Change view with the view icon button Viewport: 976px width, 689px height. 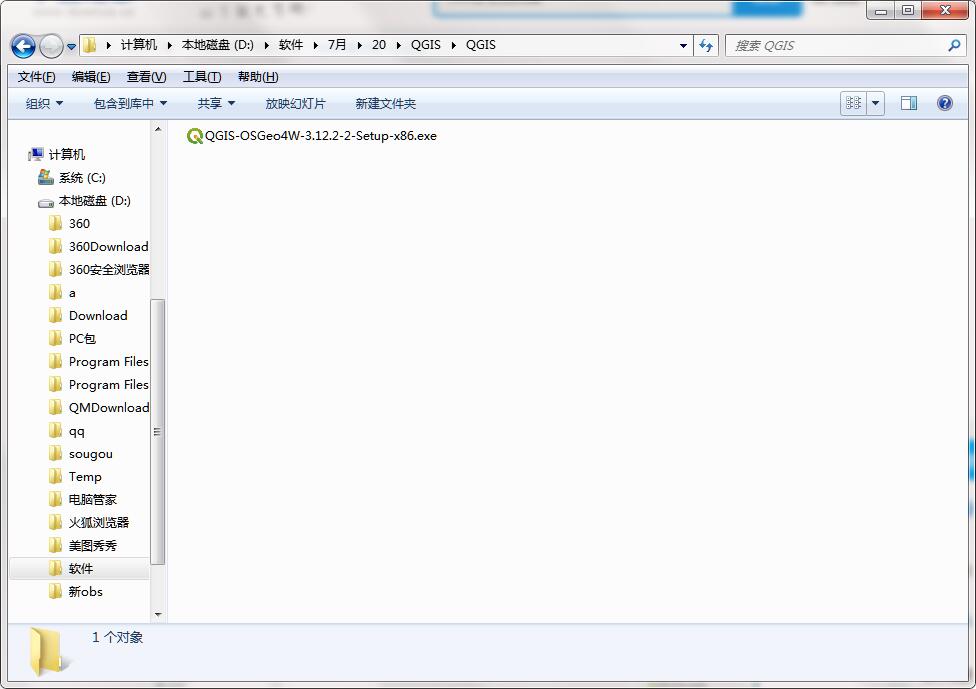(853, 103)
